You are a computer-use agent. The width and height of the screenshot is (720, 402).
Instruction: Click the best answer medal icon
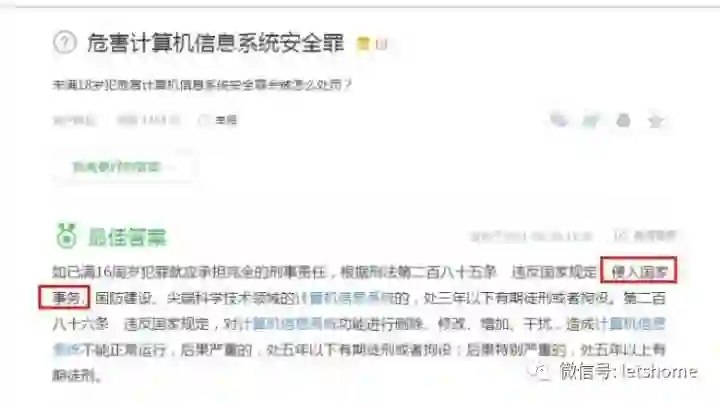[x=66, y=235]
